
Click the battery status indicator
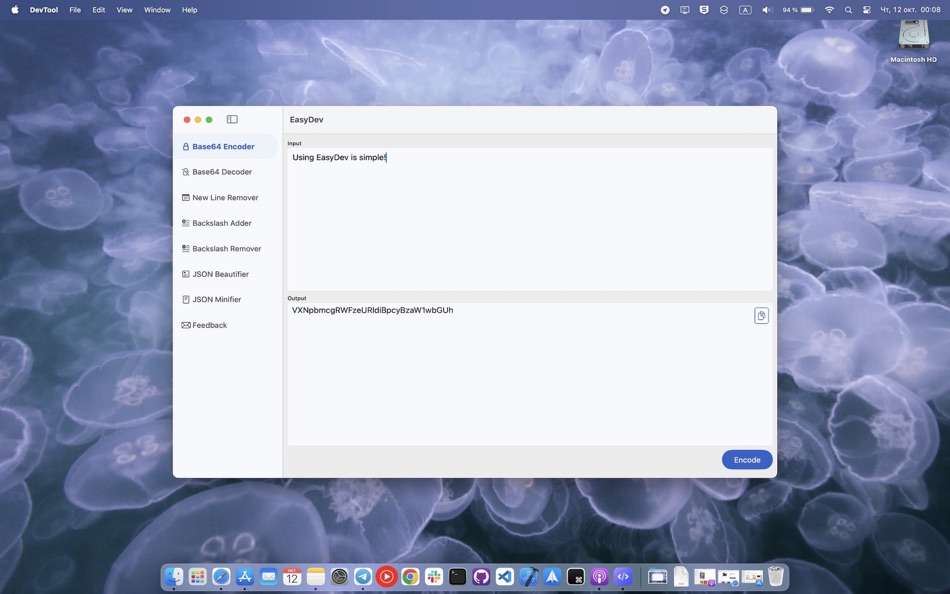pyautogui.click(x=797, y=10)
